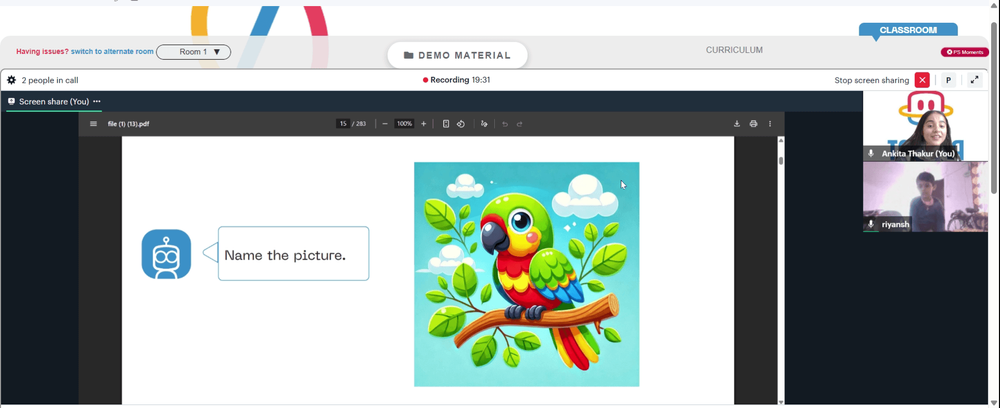Image resolution: width=1000 pixels, height=408 pixels.
Task: Switch to the Curriculum tab
Action: [x=734, y=50]
